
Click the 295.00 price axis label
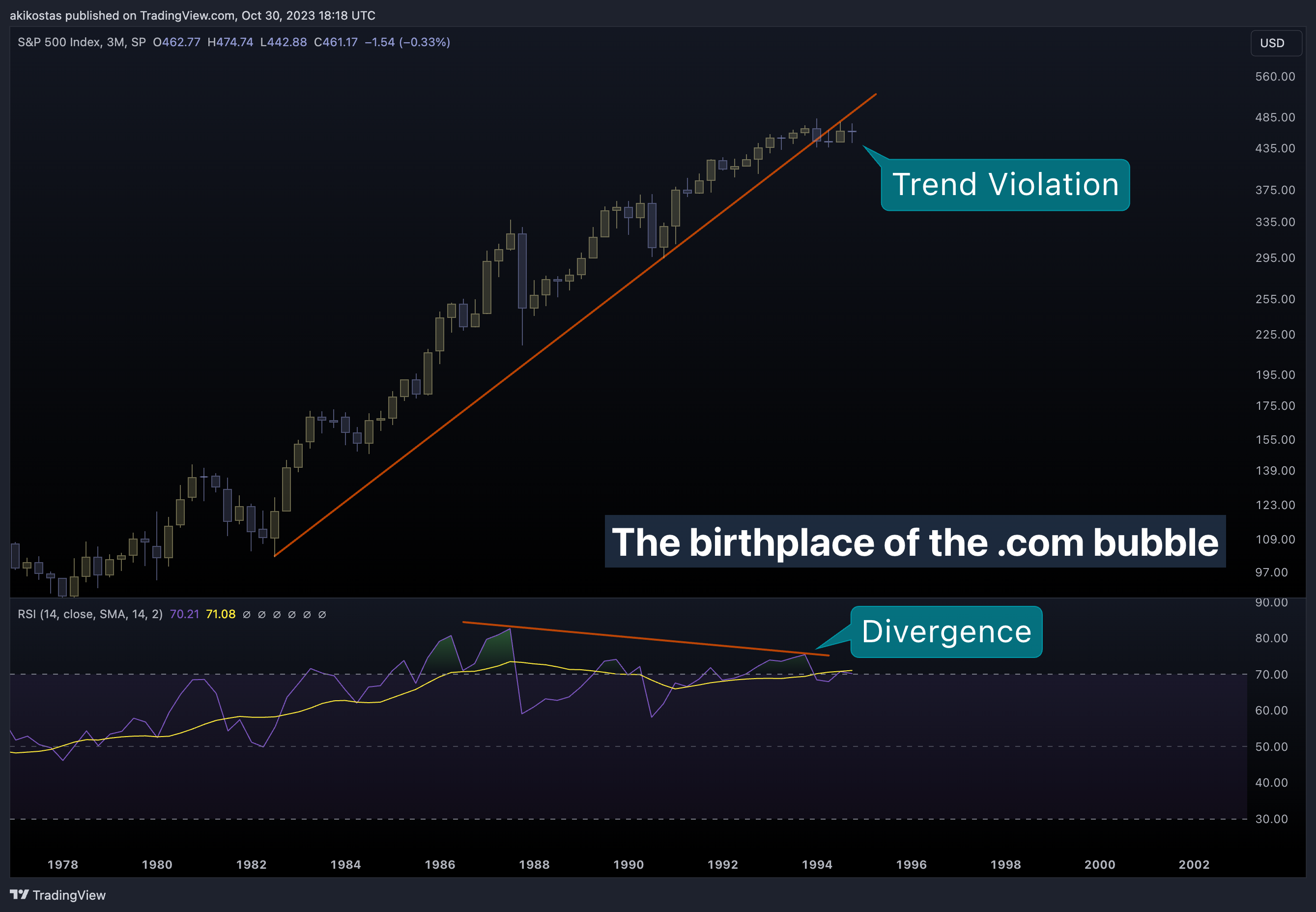pos(1275,257)
